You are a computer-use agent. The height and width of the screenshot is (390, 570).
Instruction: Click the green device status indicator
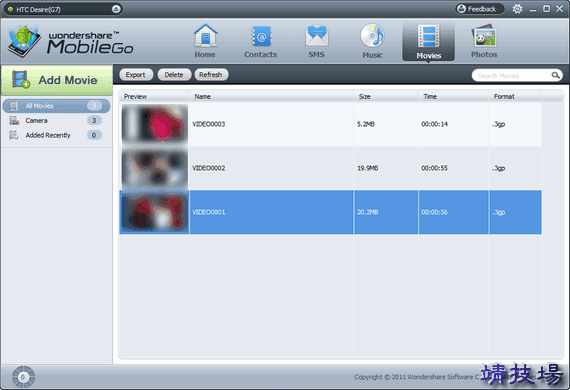tap(11, 9)
